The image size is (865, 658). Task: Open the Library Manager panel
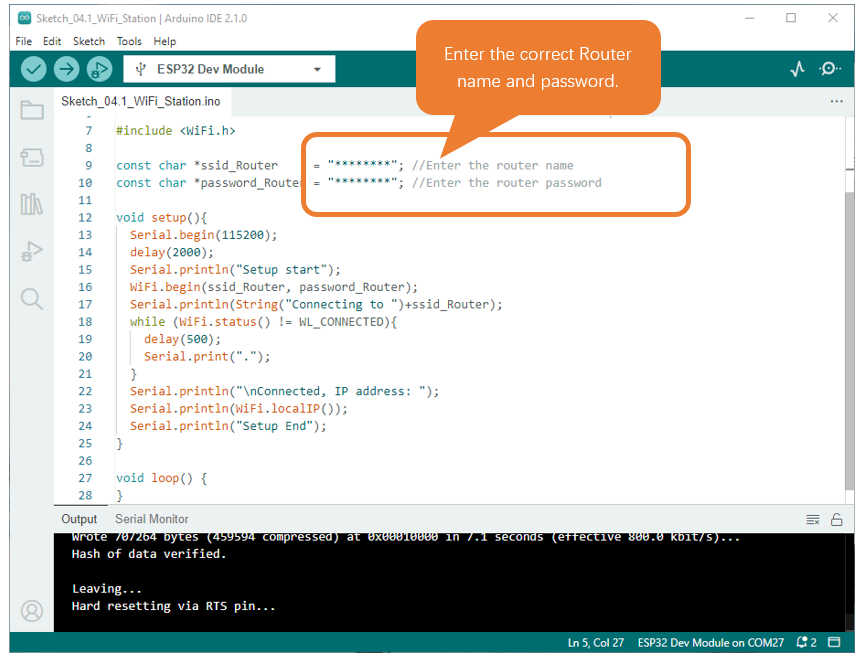31,204
